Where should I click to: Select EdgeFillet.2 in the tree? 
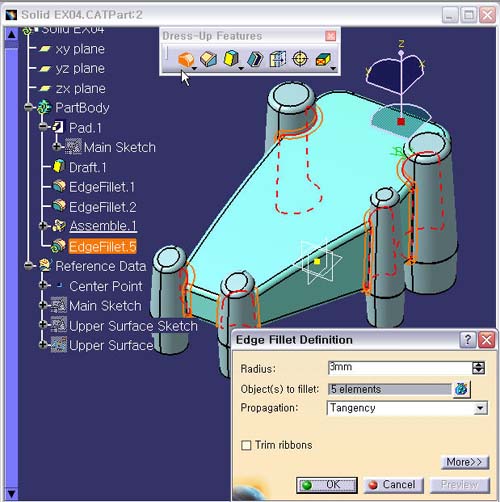click(x=102, y=207)
